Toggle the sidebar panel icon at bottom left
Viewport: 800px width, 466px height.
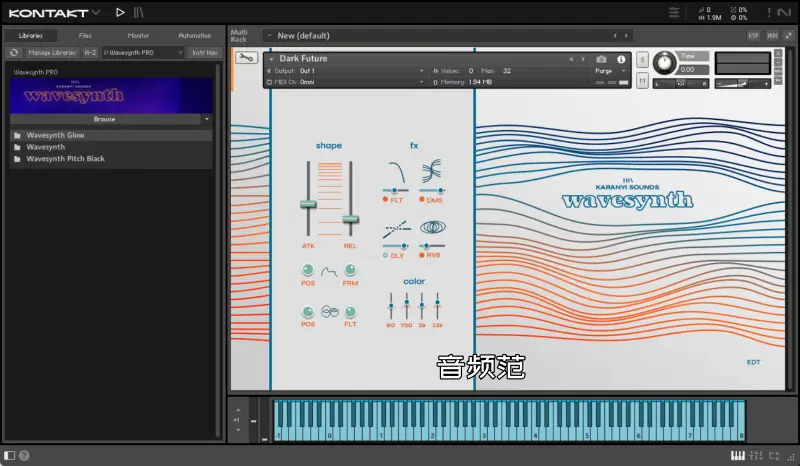9,455
